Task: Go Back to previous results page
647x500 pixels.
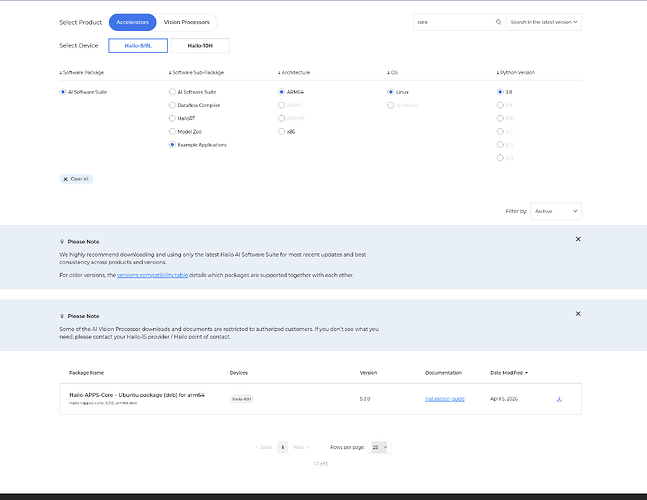Action: [264, 447]
